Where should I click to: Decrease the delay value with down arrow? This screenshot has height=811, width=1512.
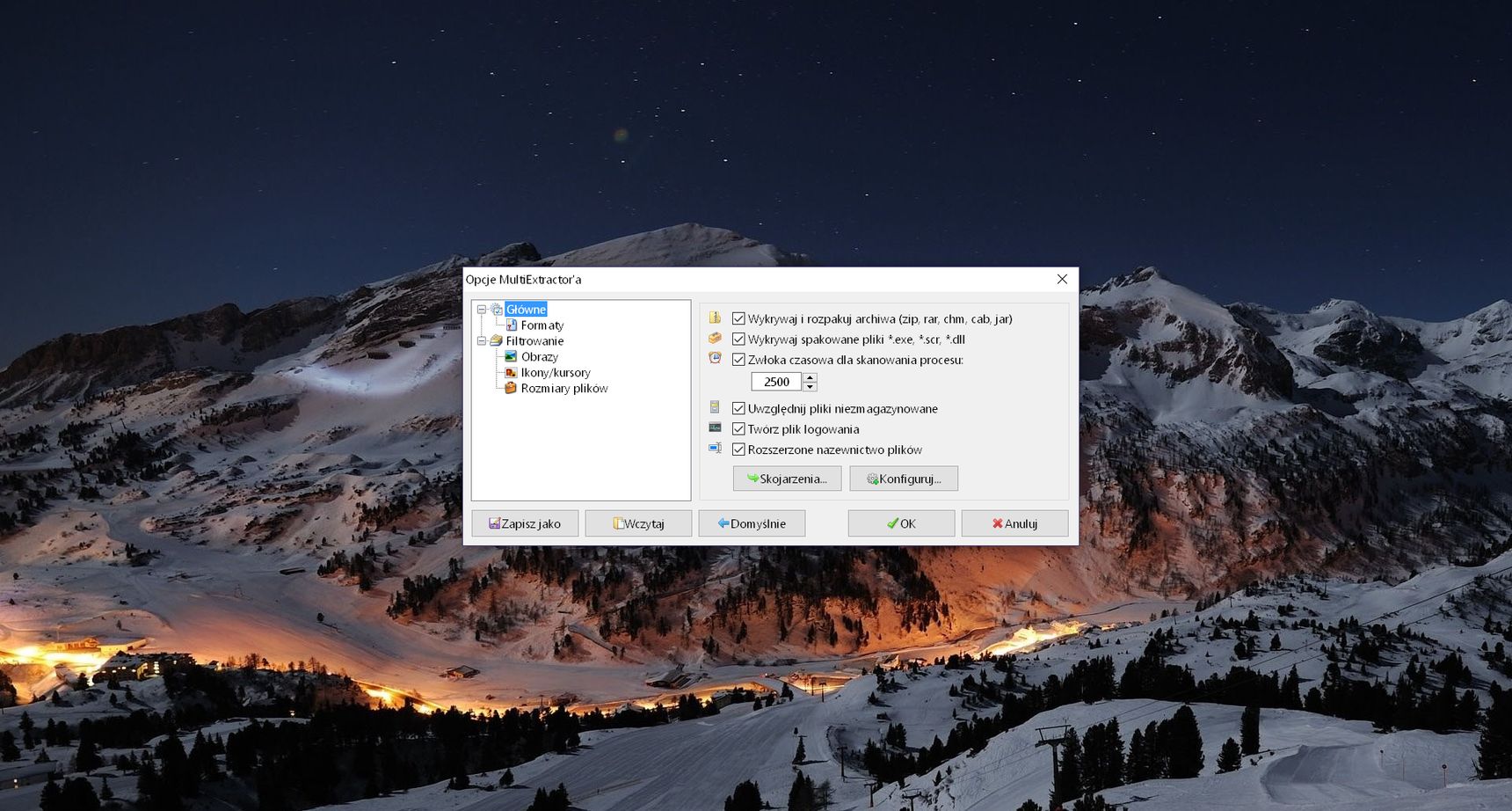(811, 386)
